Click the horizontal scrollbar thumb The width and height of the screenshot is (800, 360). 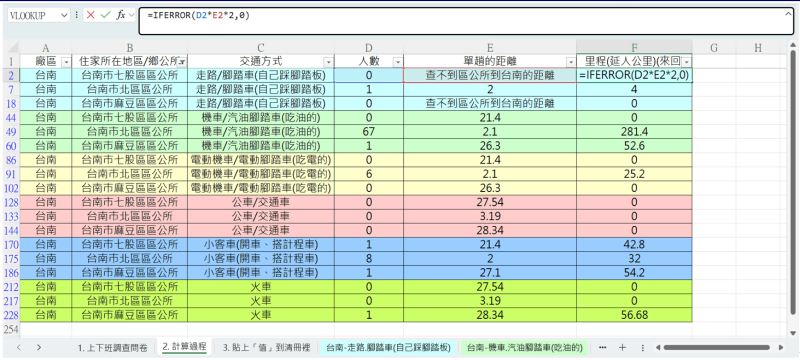click(716, 347)
